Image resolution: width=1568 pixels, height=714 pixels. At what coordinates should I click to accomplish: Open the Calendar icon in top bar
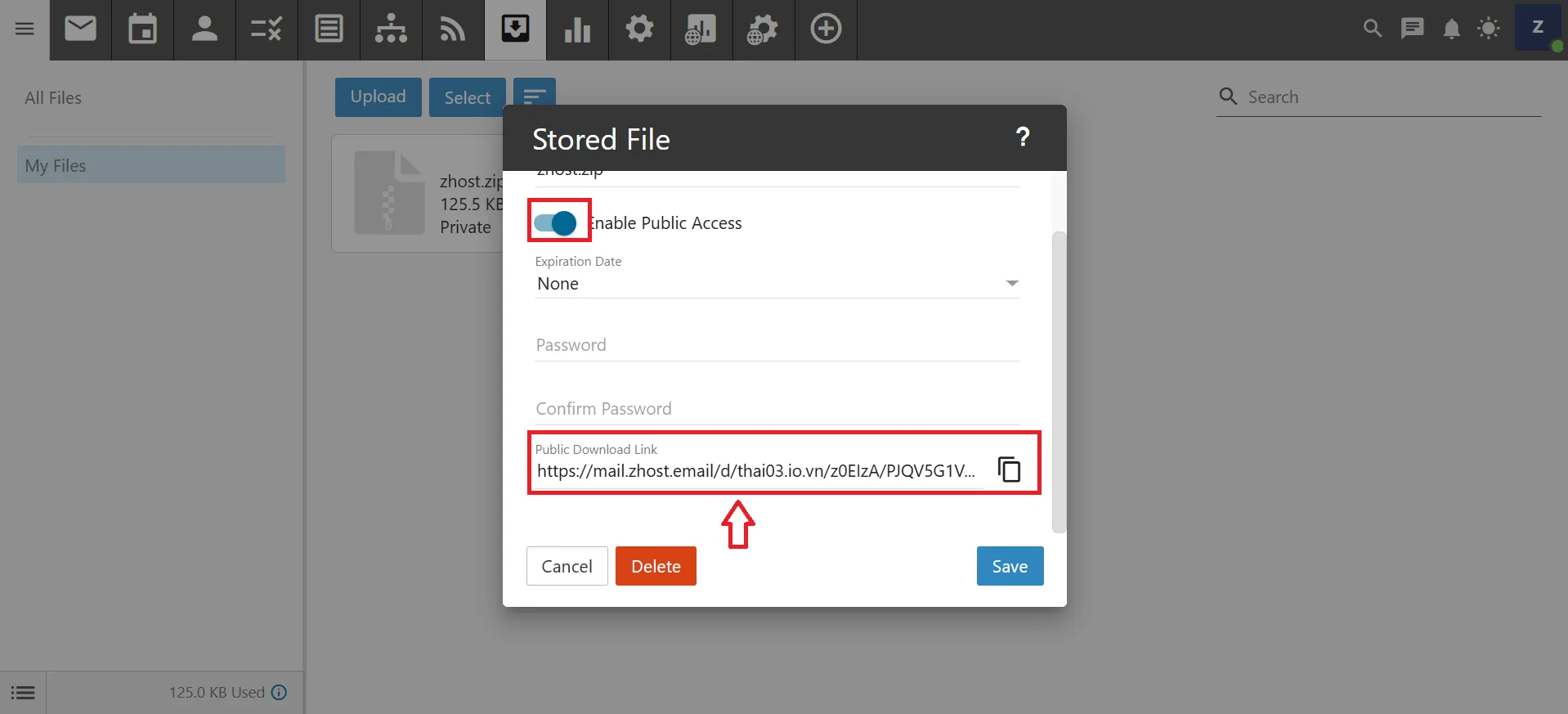[142, 29]
